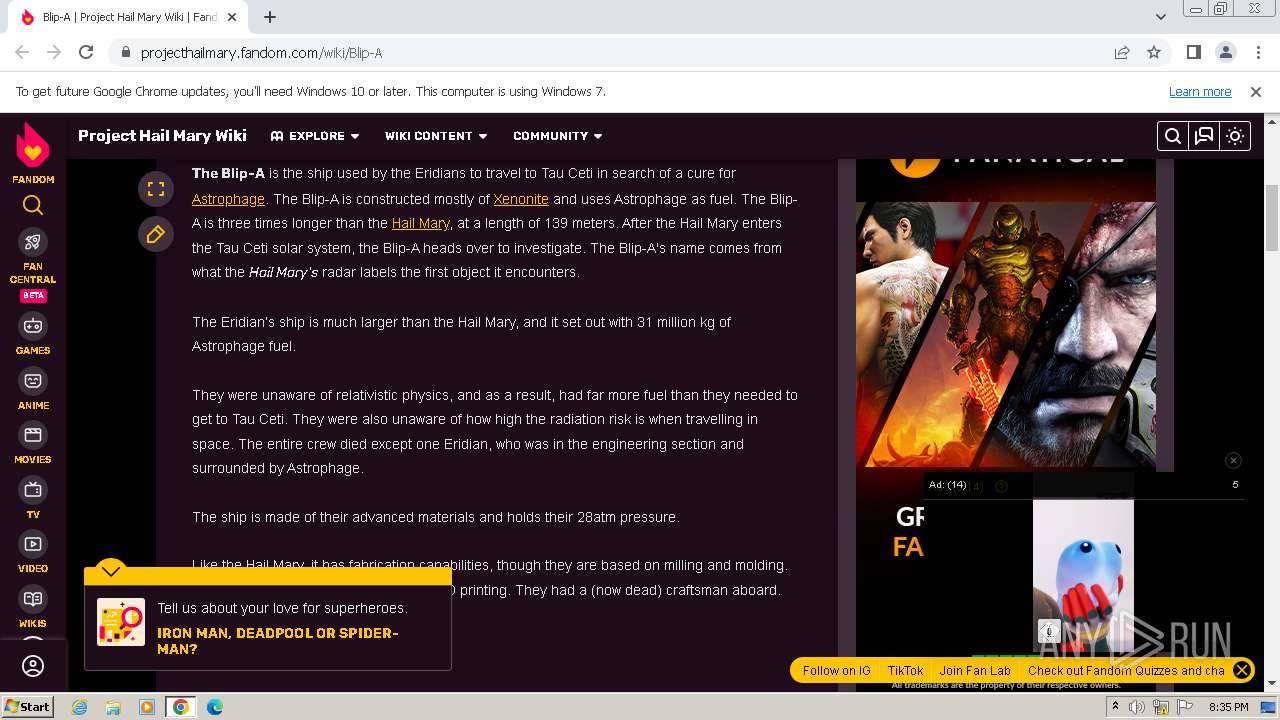The height and width of the screenshot is (720, 1280).
Task: Open Microsoft Edge from the taskbar
Action: [215, 707]
